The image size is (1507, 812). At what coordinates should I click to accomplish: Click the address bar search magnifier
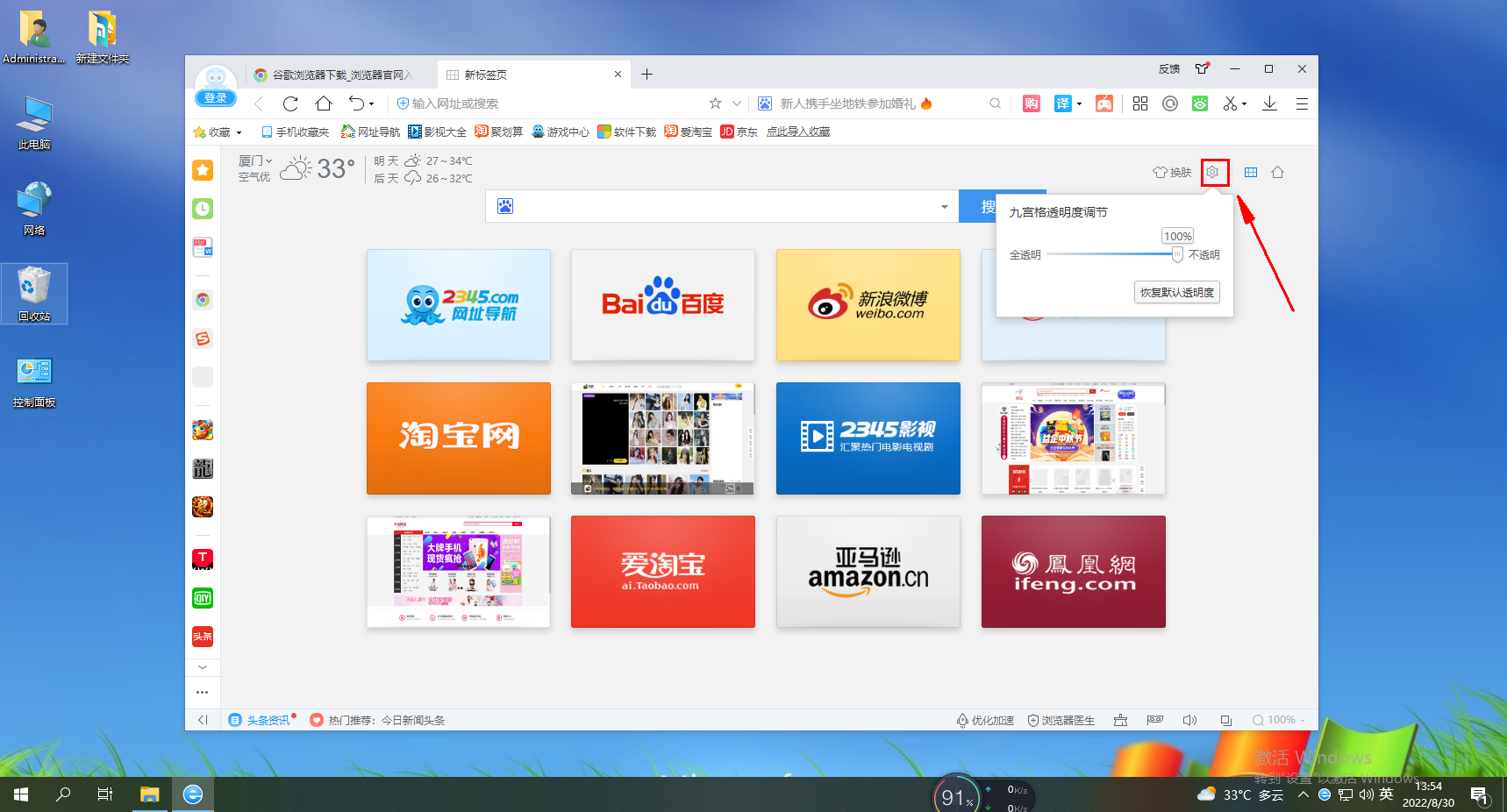[x=995, y=103]
